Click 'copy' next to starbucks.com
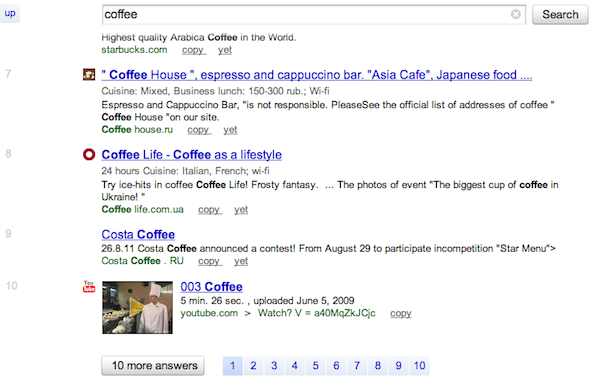The height and width of the screenshot is (384, 600). (194, 50)
